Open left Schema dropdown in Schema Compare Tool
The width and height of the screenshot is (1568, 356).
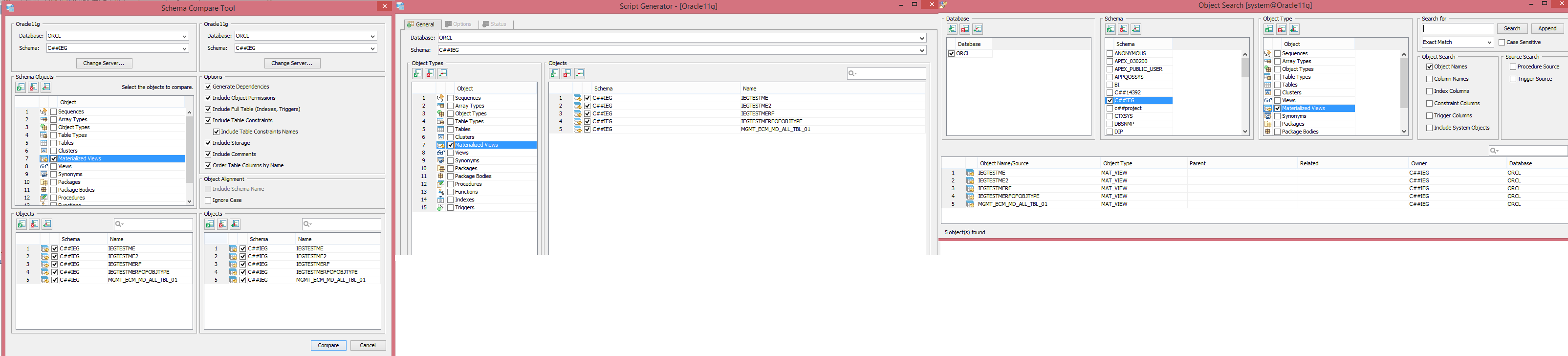pos(184,49)
